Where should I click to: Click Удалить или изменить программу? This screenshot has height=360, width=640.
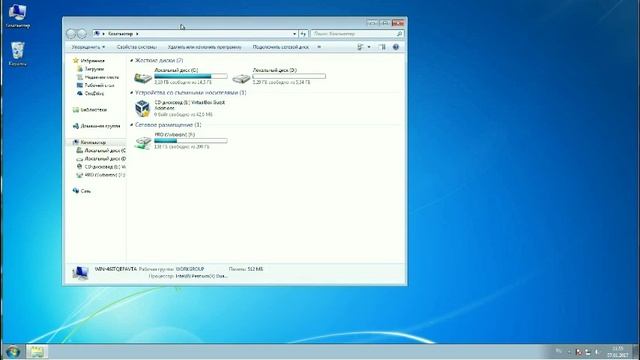[204, 47]
